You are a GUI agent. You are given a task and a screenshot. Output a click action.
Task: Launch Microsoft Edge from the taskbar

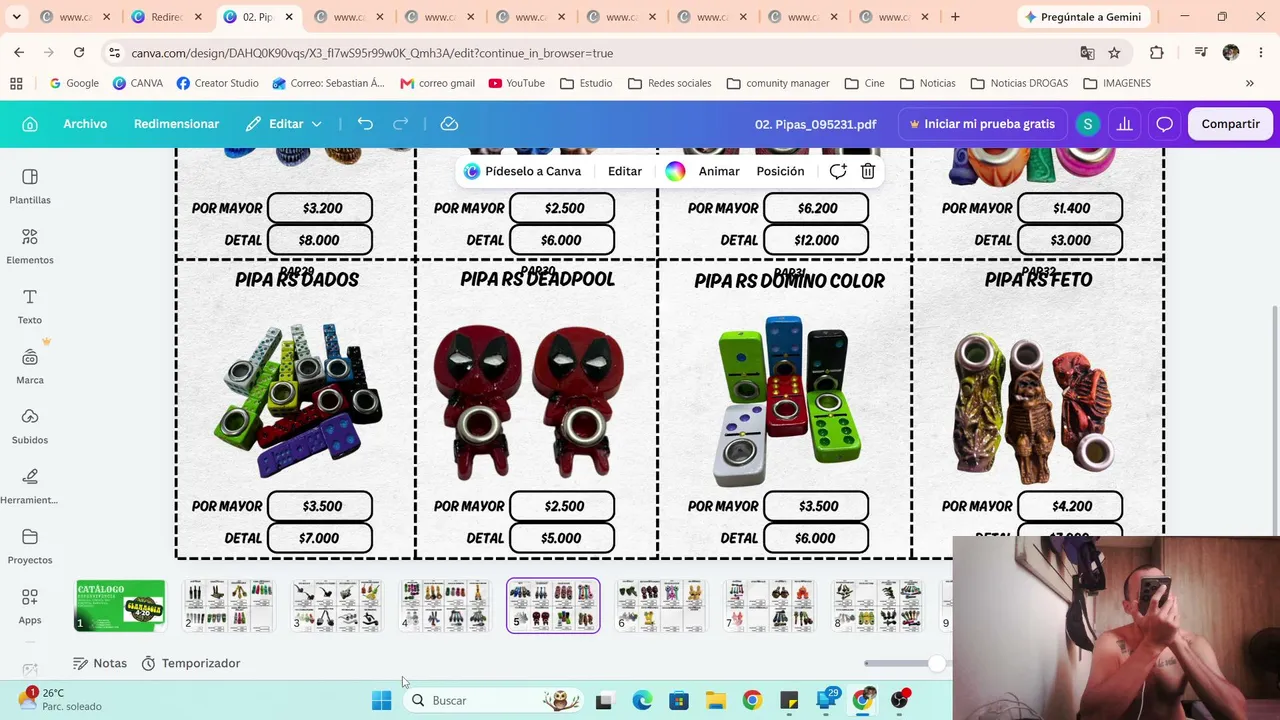(x=642, y=700)
